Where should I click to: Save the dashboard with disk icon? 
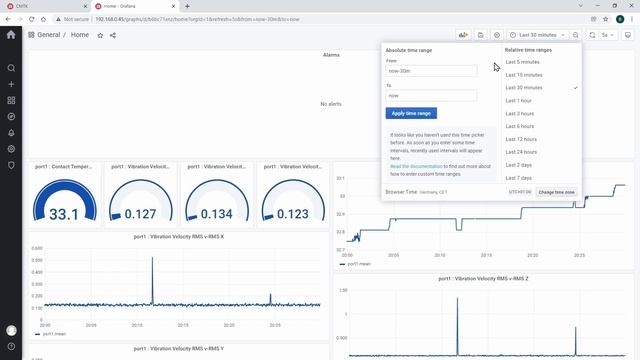(x=480, y=35)
